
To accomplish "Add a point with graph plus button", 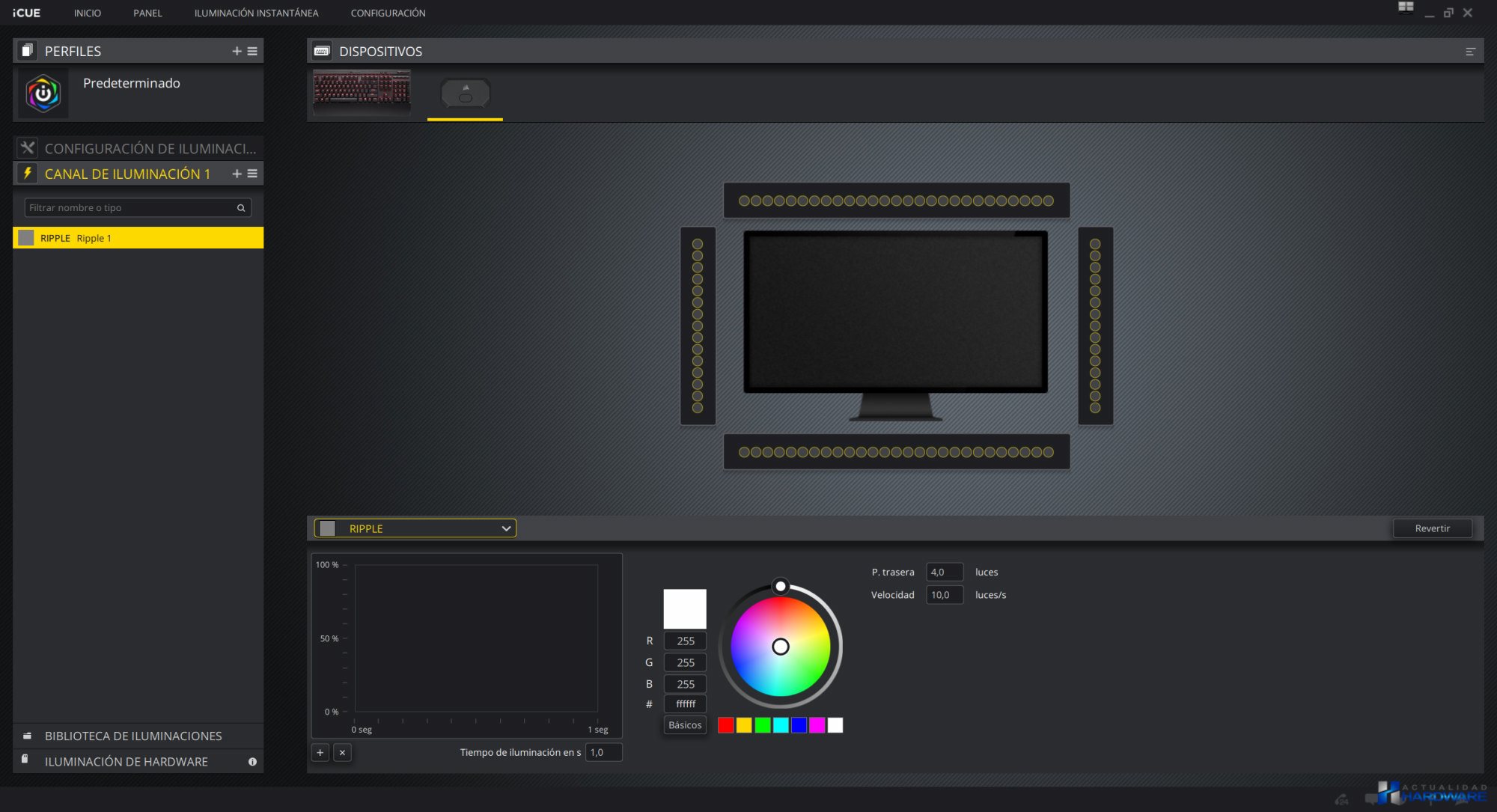I will click(320, 752).
